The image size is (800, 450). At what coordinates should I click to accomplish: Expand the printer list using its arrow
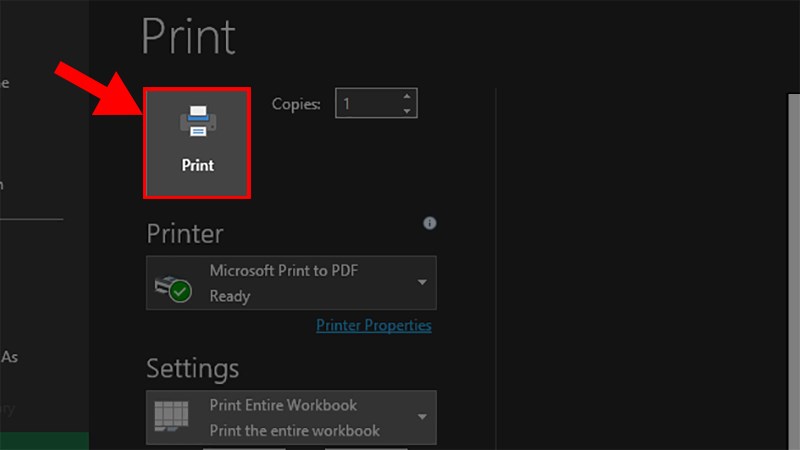click(x=422, y=283)
